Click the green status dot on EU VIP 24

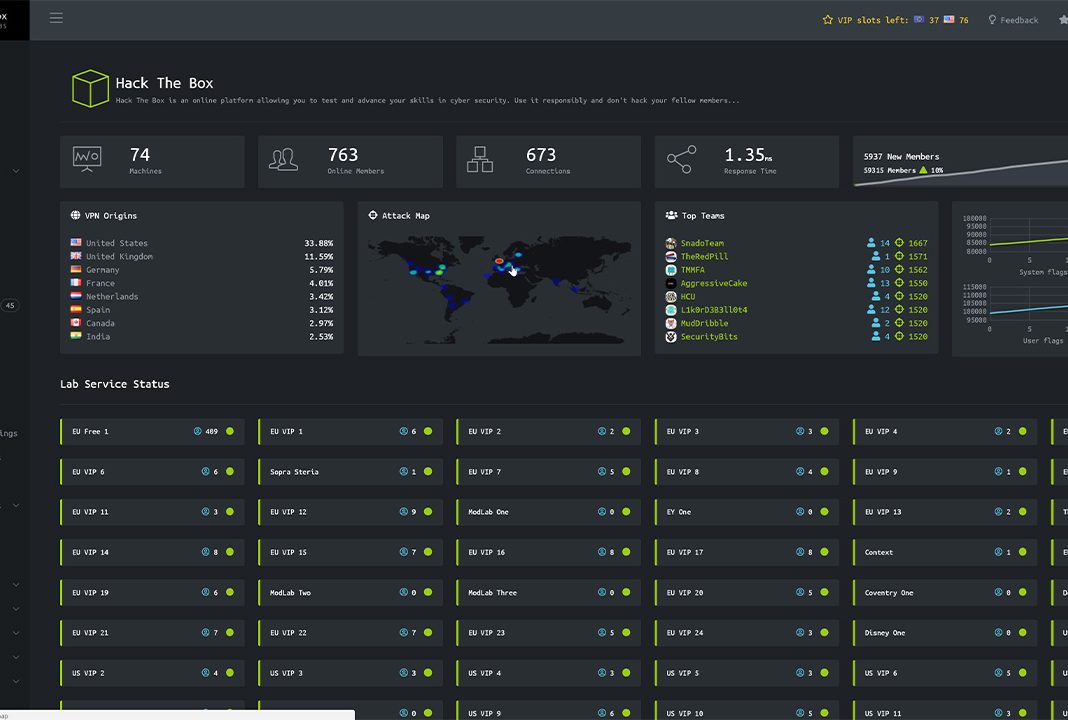(824, 633)
